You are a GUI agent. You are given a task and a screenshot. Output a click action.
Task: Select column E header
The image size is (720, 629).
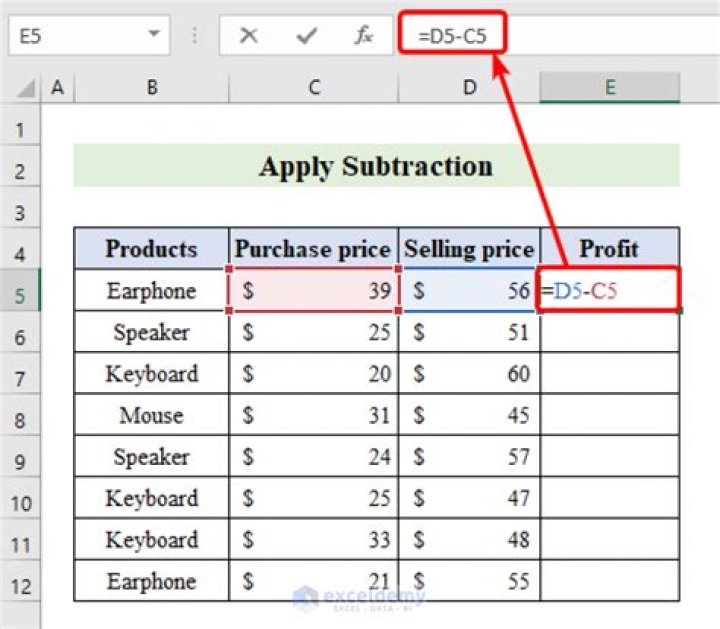tap(609, 88)
